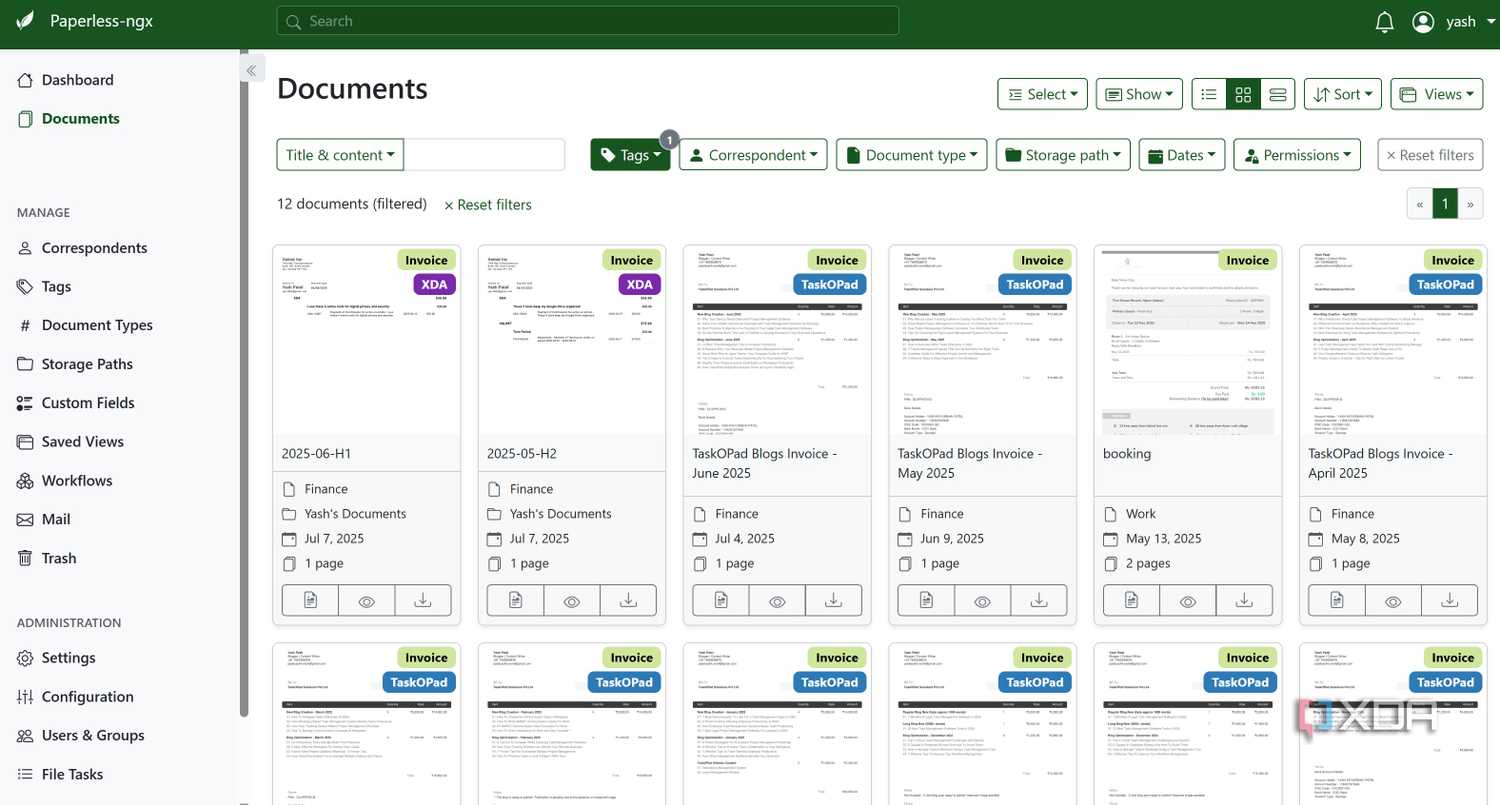
Task: Preview the TaskOPad June 2025 invoice
Action: pyautogui.click(x=777, y=600)
